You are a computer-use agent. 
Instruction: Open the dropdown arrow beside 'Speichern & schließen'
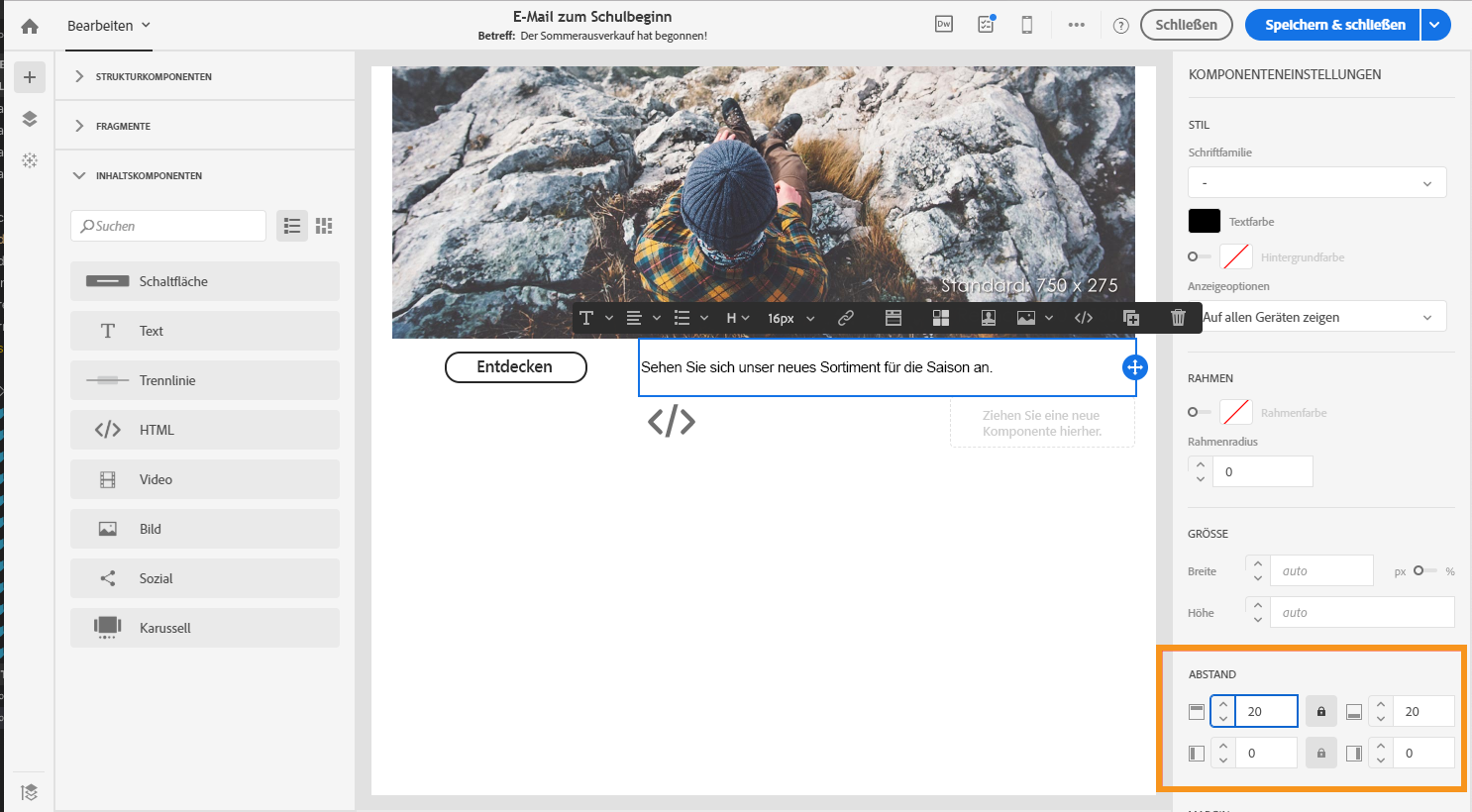tap(1435, 25)
